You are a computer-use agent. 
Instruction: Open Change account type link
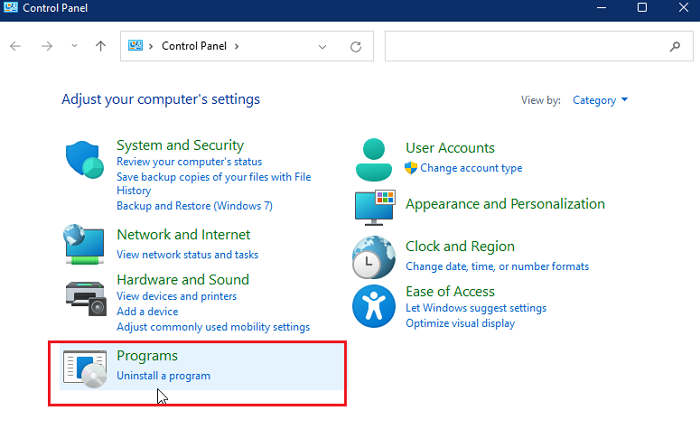(x=471, y=168)
